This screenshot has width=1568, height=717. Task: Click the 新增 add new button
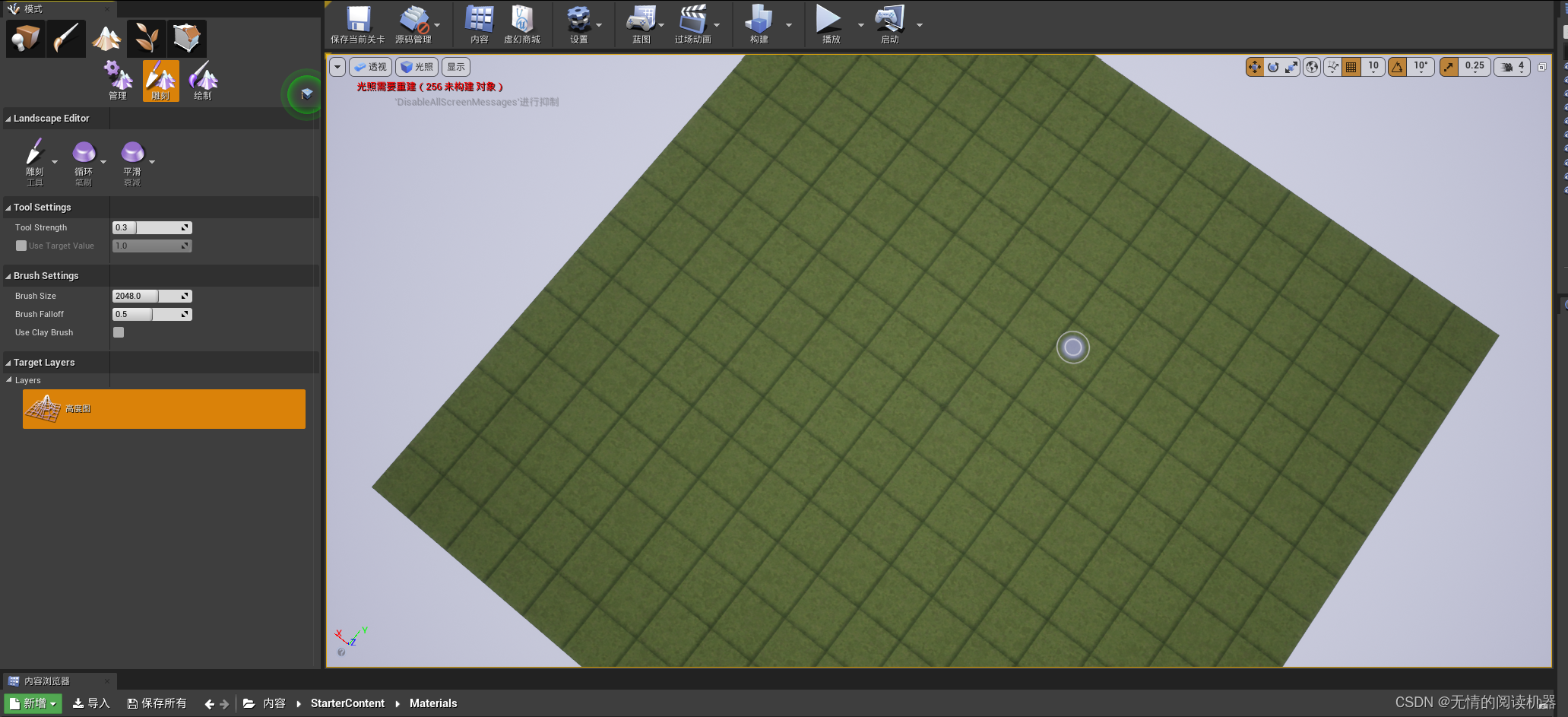point(34,703)
